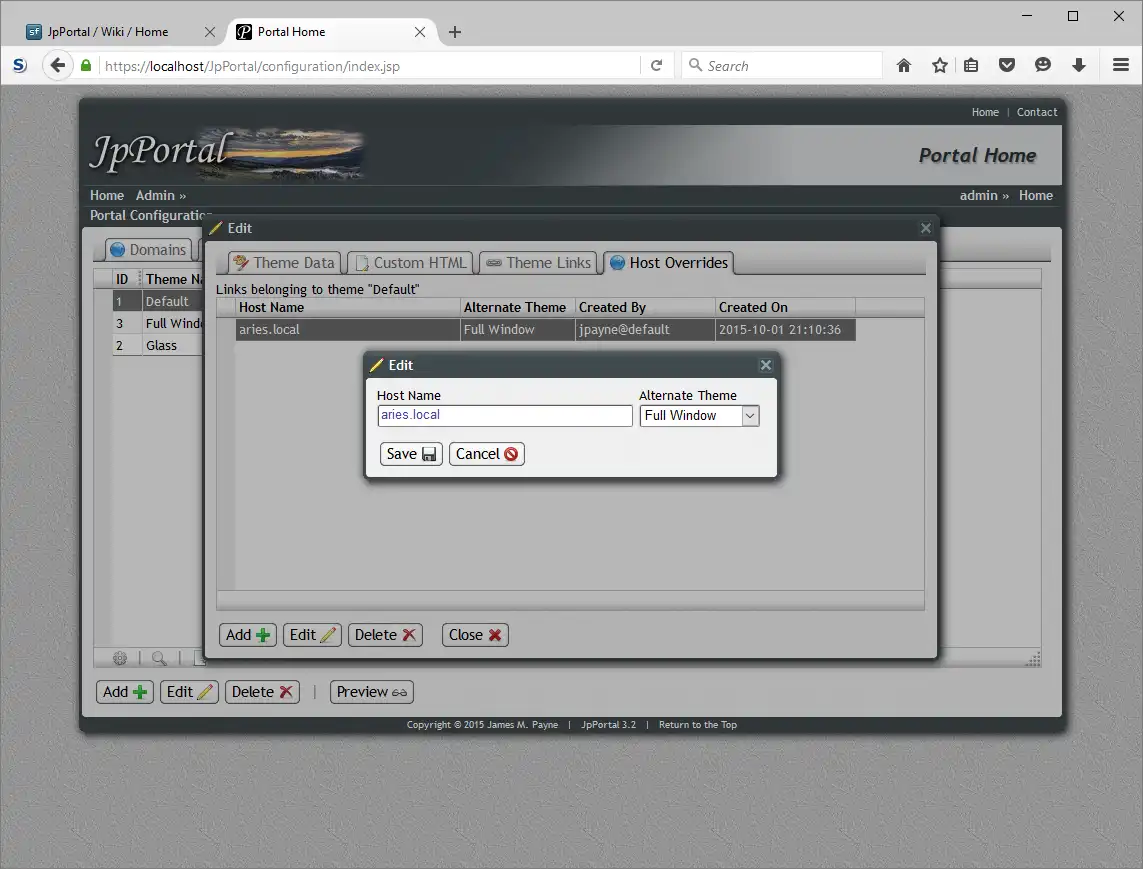Click the grid search magnifier icon

(x=159, y=658)
